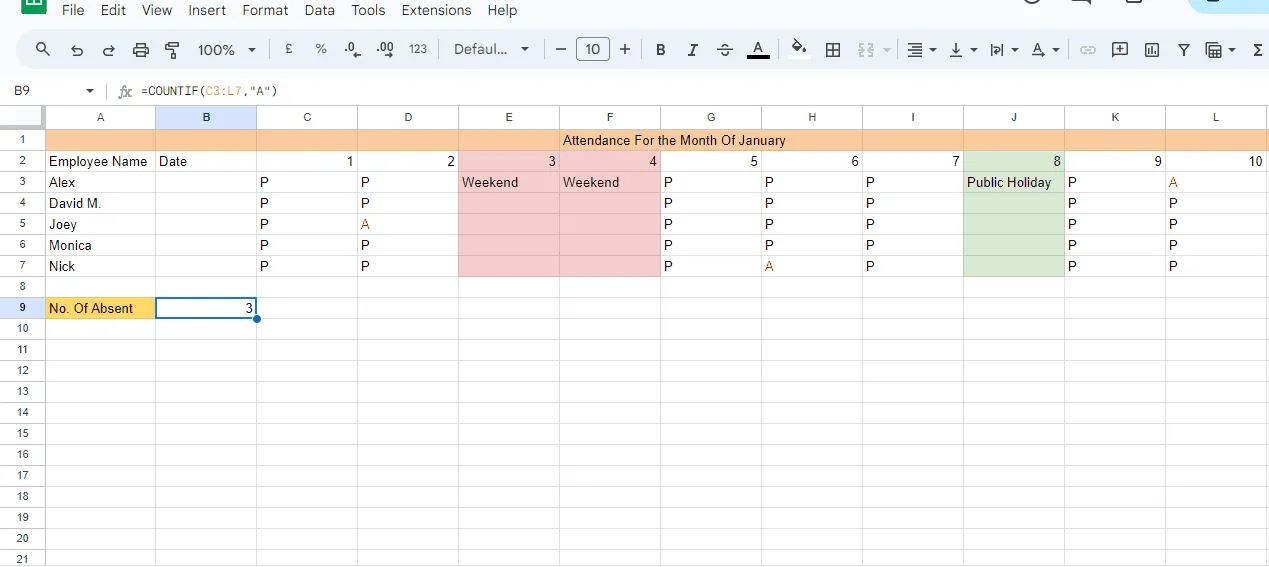Viewport: 1269px width, 567px height.
Task: Select the "Weekend" cell in column E
Action: (509, 182)
